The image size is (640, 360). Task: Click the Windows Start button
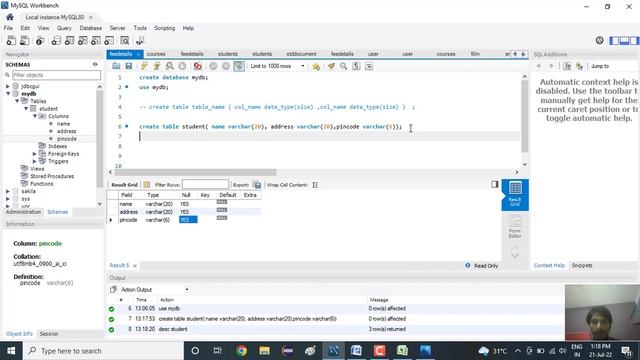pyautogui.click(x=11, y=351)
